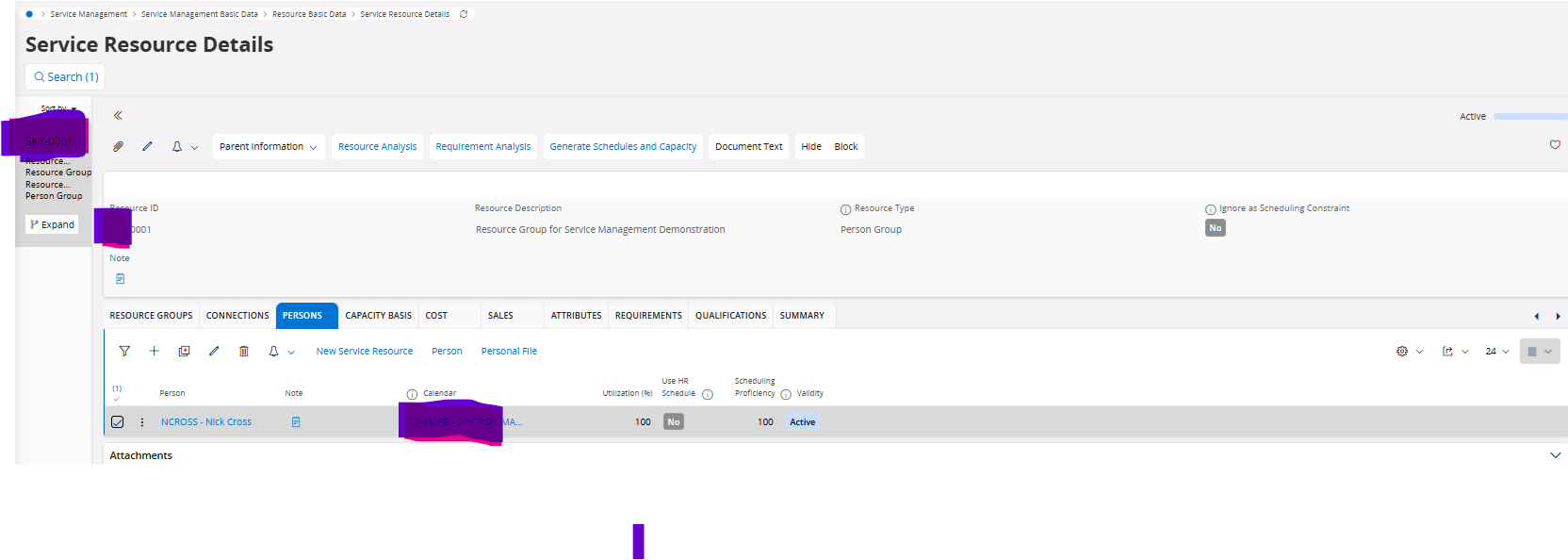1568x560 pixels.
Task: Open the filter in the Persons list
Action: click(x=124, y=352)
